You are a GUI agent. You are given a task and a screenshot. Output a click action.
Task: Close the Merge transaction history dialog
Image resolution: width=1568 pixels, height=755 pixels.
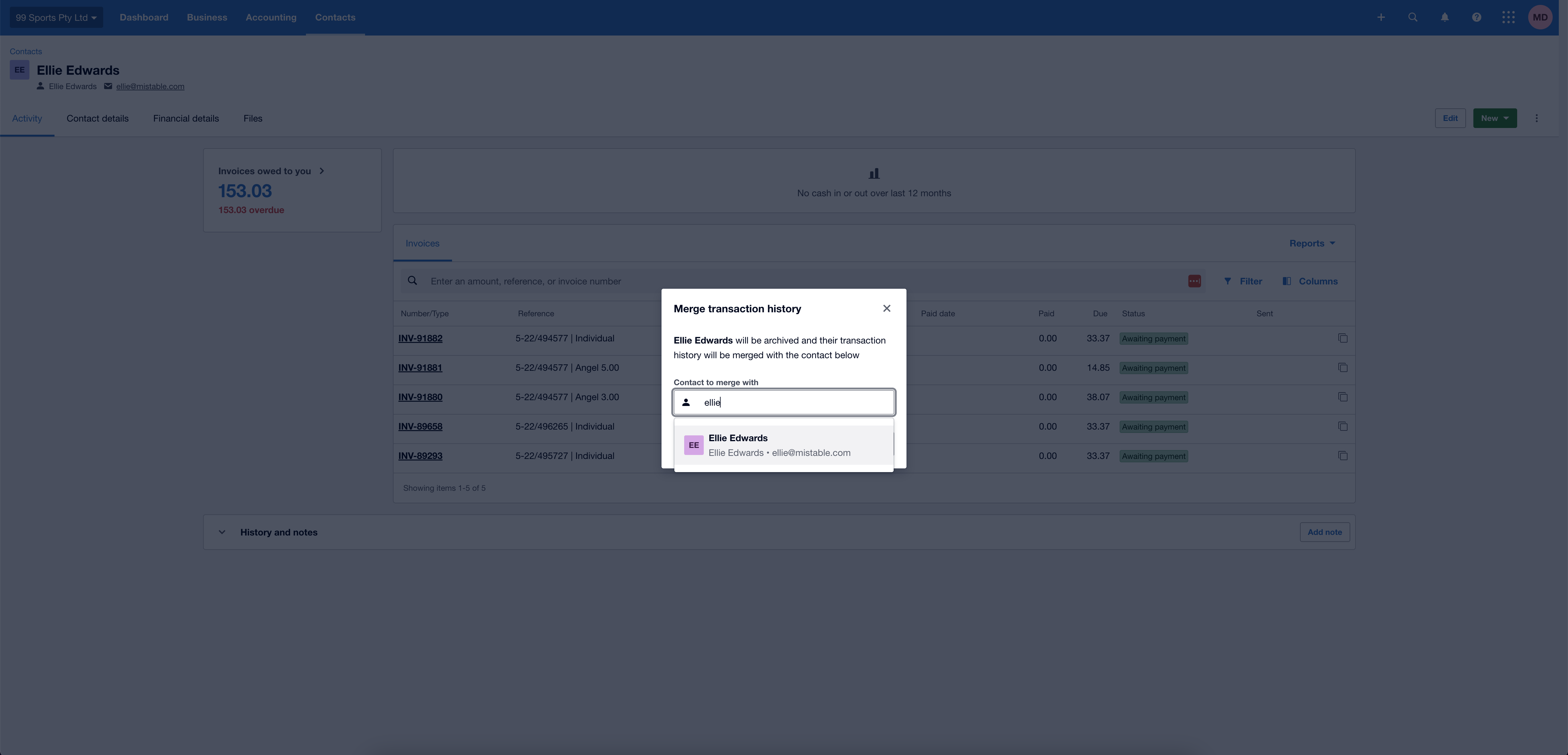[x=886, y=308]
